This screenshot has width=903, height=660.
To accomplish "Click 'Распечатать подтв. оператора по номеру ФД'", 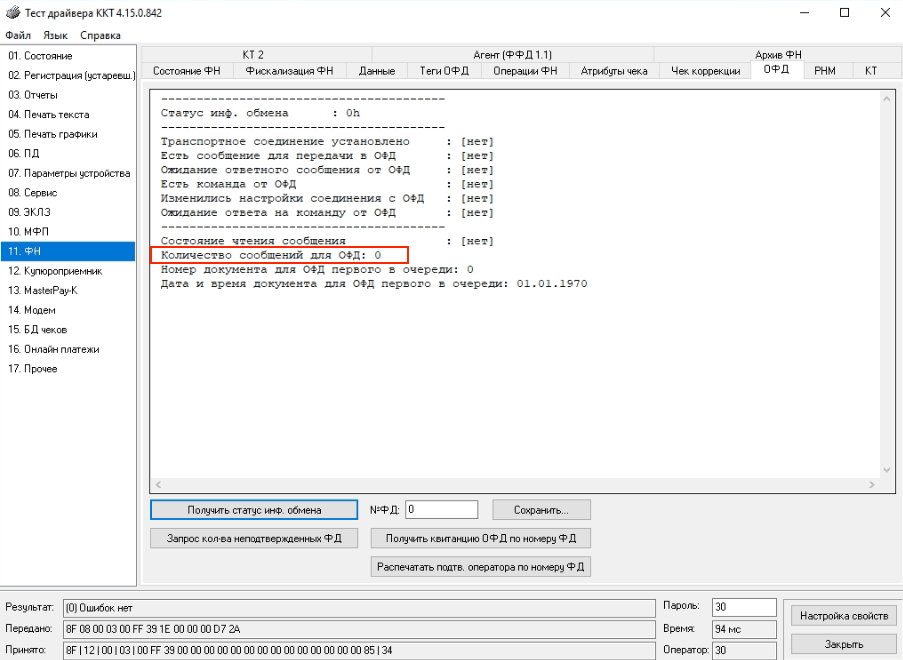I will pyautogui.click(x=480, y=567).
